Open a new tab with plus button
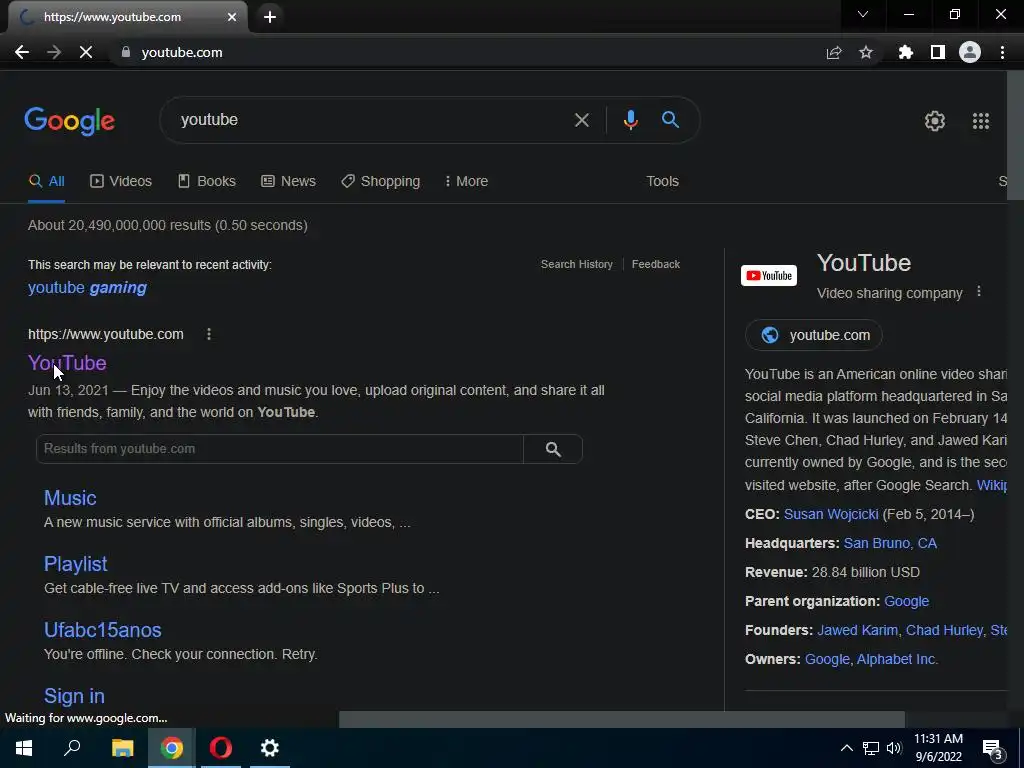 click(270, 17)
